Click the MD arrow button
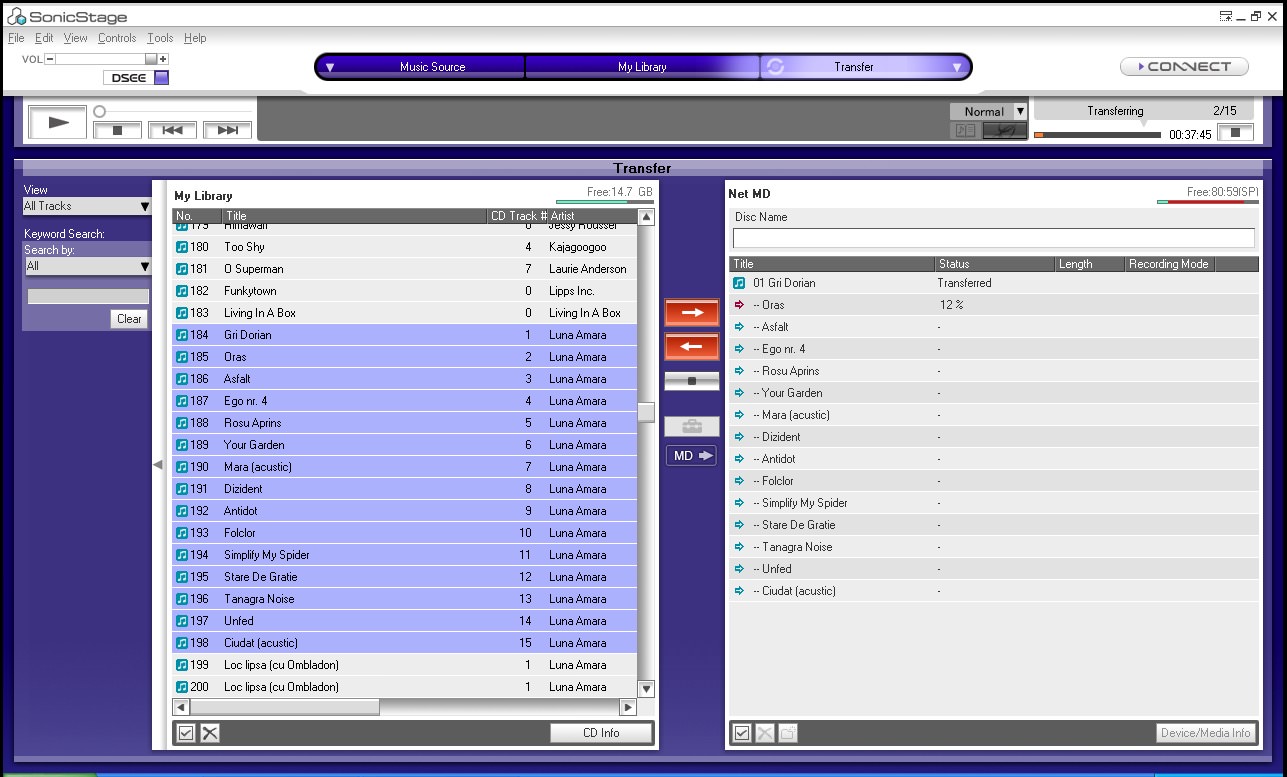This screenshot has height=777, width=1287. pyautogui.click(x=691, y=455)
